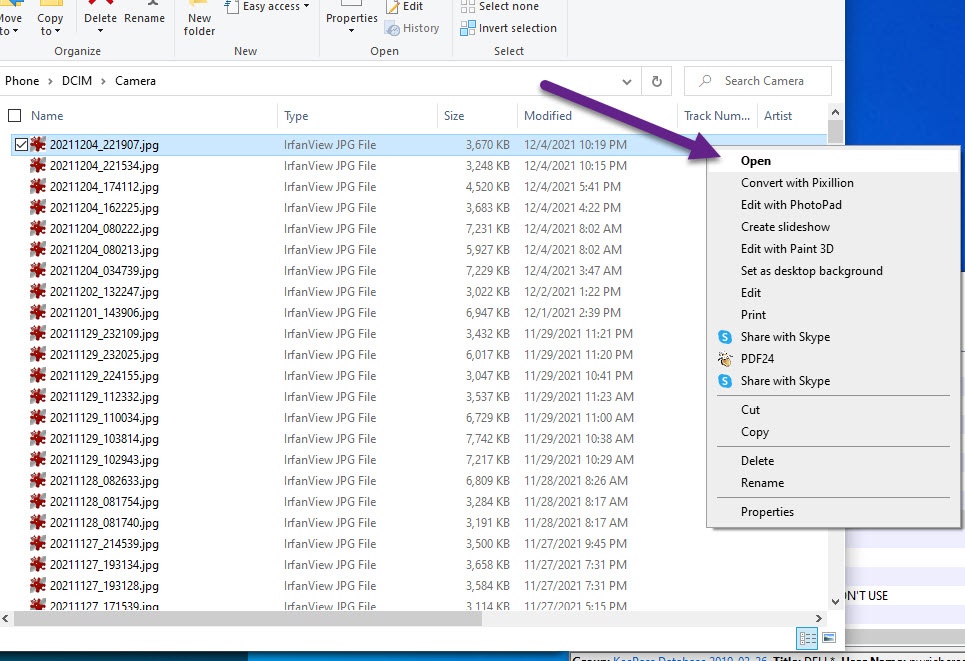This screenshot has height=661, width=965.
Task: Navigate to Phone in breadcrumb
Action: [22, 81]
